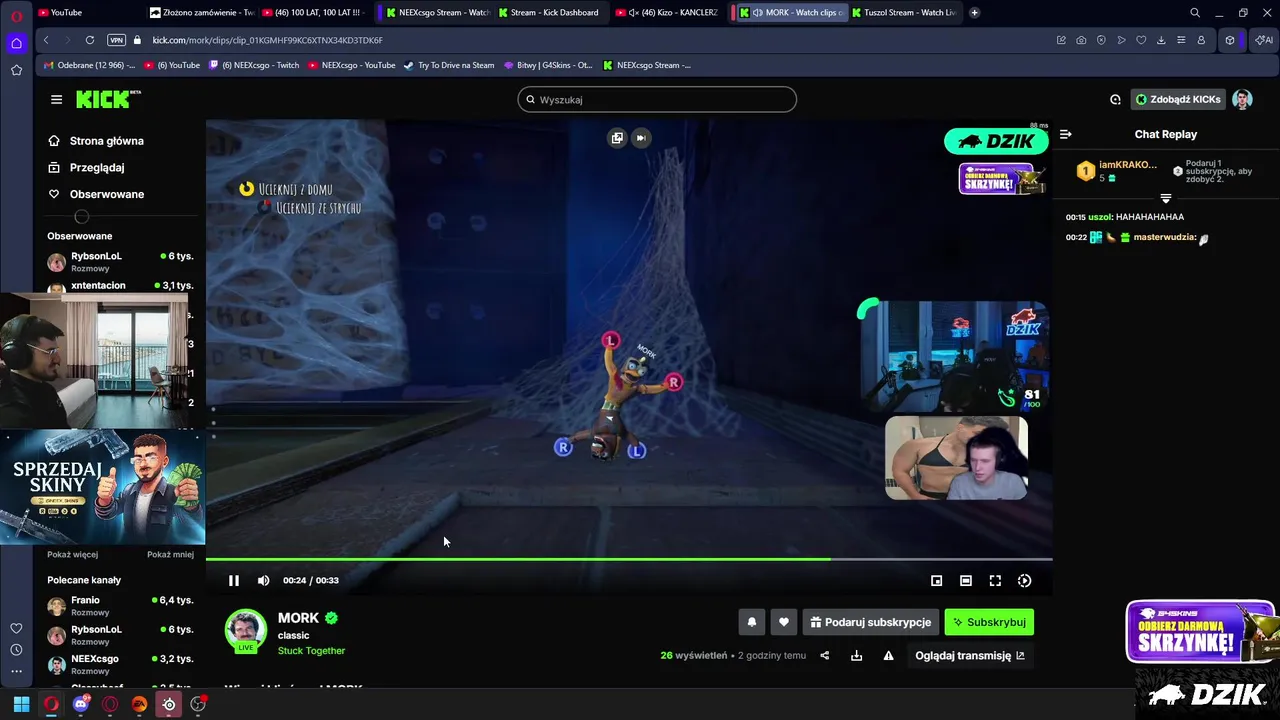1280x720 pixels.
Task: Open the Bitwy | G4Skins bookmark
Action: pos(548,65)
